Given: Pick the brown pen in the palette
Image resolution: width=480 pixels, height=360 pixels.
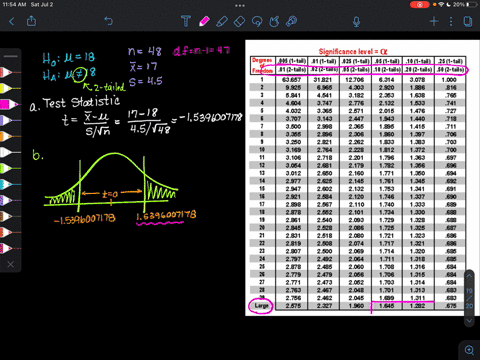Looking at the screenshot, I should pos(10,216).
